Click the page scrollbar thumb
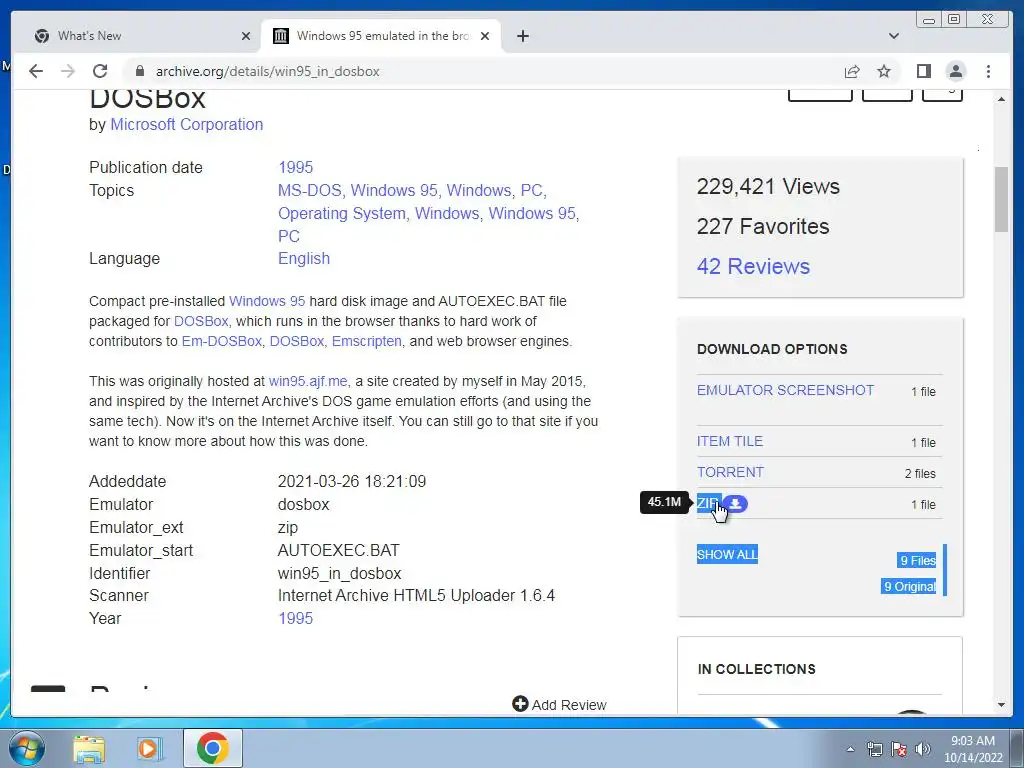 1001,199
